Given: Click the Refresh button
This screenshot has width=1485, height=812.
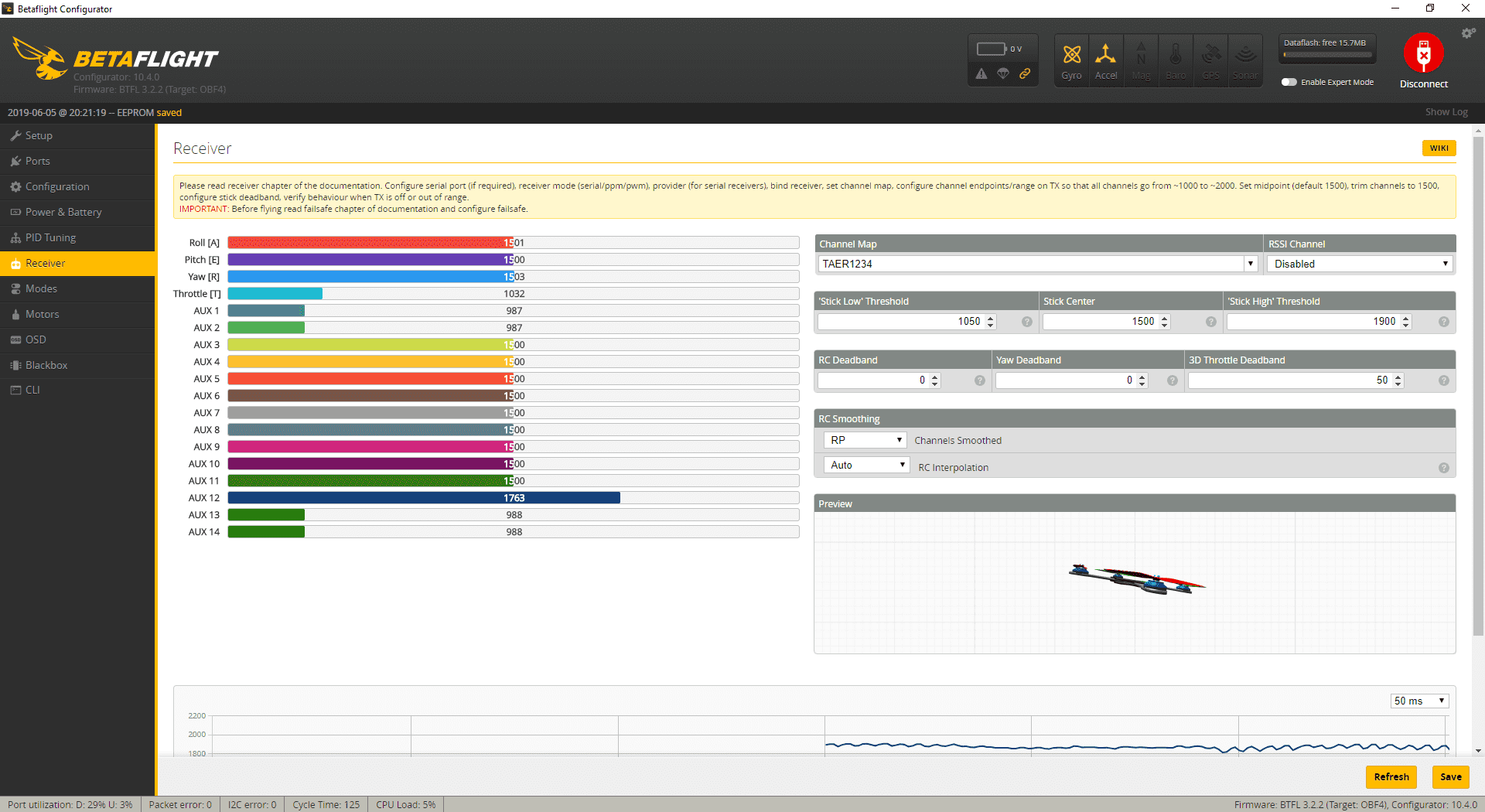Looking at the screenshot, I should 1391,776.
